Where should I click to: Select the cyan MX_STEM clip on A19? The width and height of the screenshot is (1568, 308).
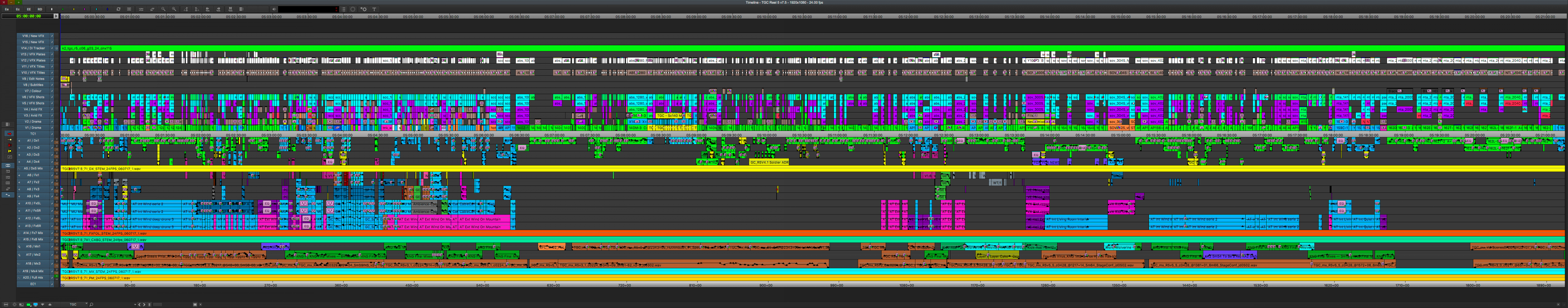(x=813, y=271)
